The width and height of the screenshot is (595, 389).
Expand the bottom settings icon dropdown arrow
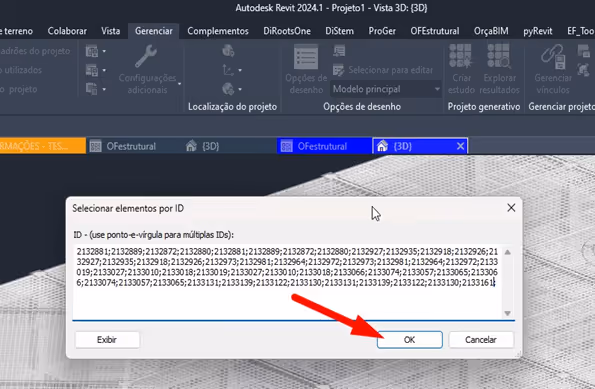tap(104, 90)
